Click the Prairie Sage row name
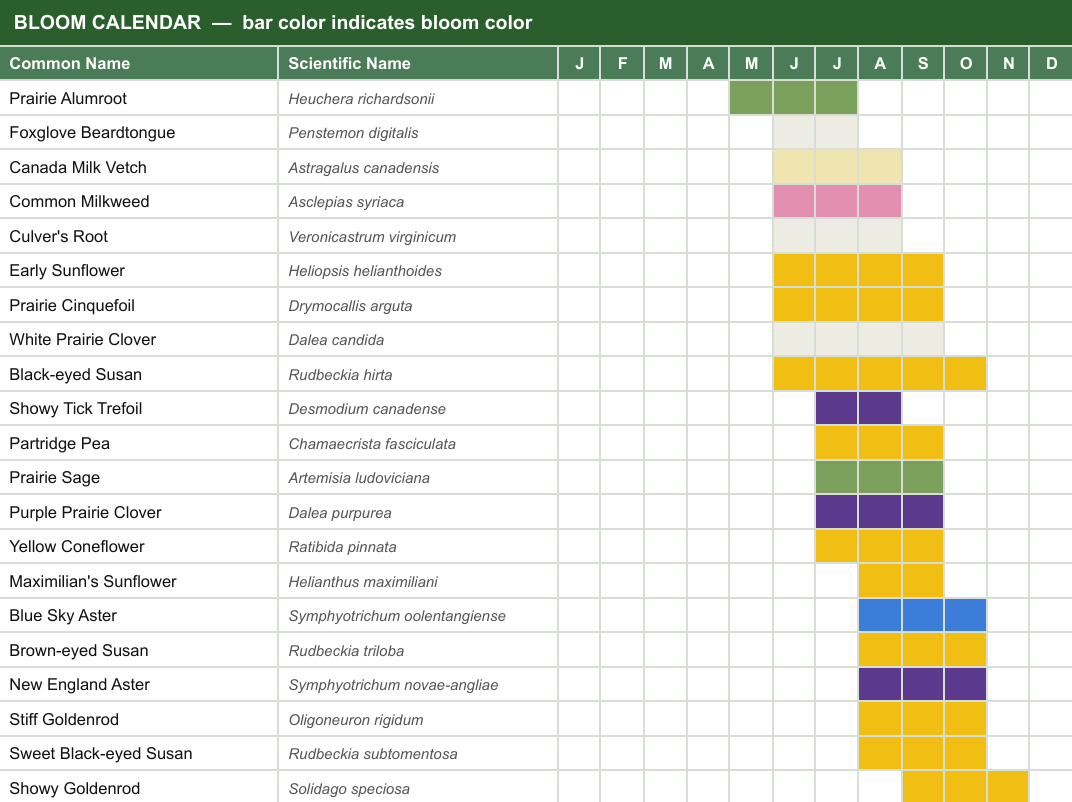 55,478
